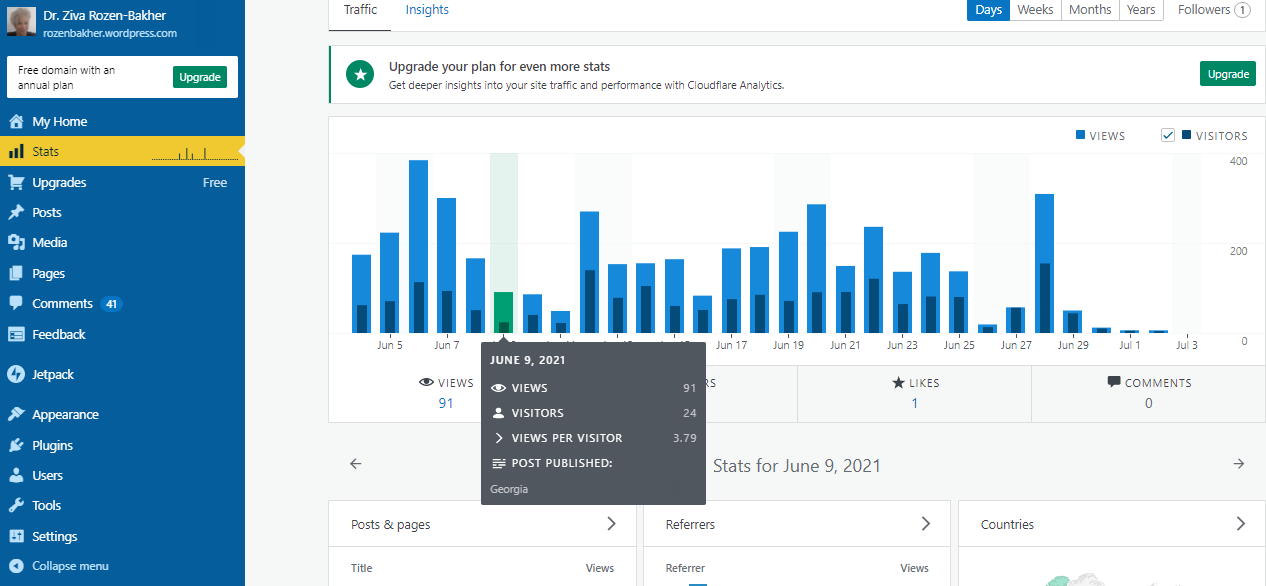Select the Years period button

[x=1141, y=10]
